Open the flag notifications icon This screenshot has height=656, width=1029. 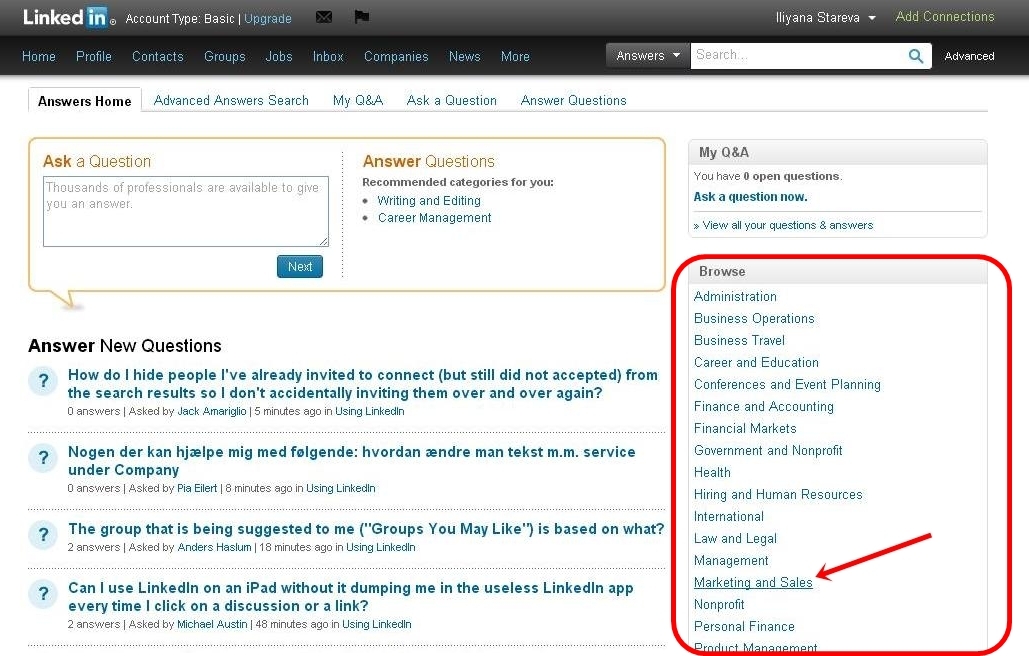coord(362,16)
